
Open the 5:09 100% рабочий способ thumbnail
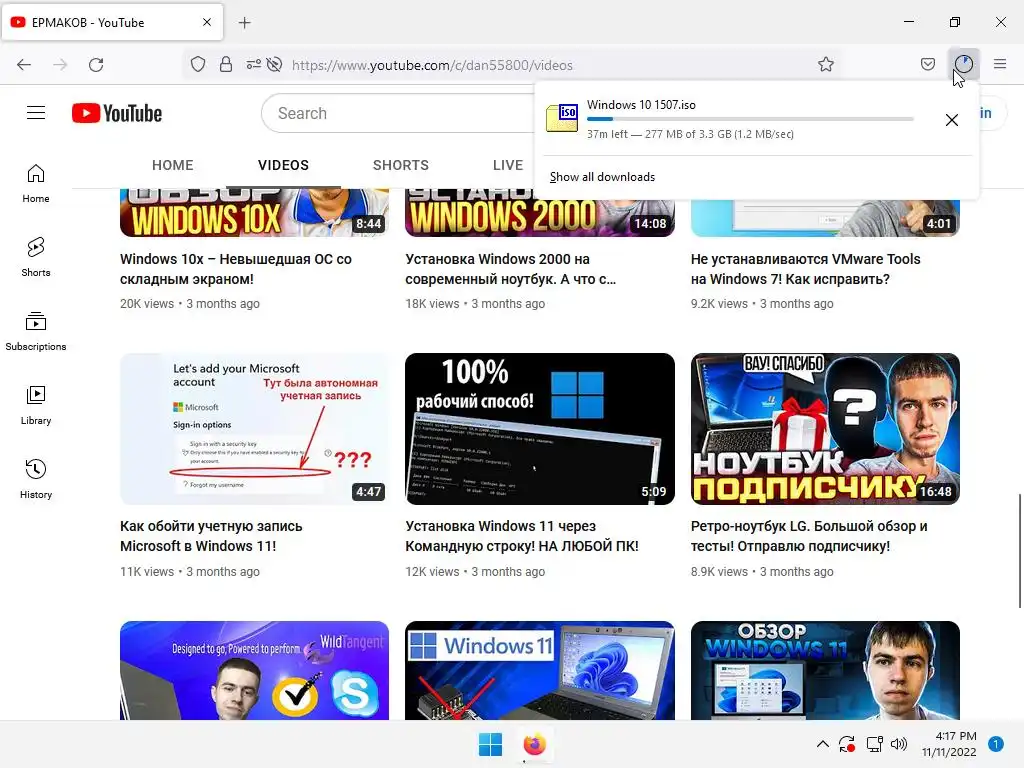coord(539,428)
